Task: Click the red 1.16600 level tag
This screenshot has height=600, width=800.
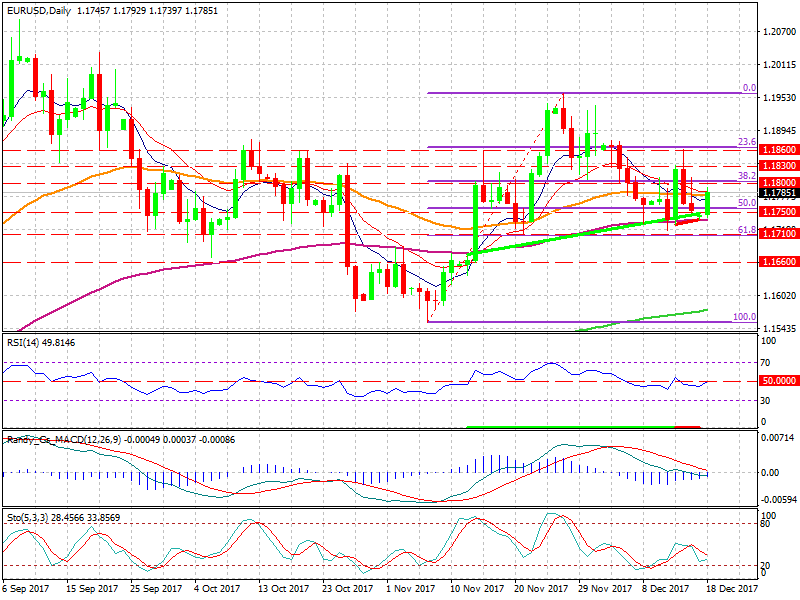Action: [x=779, y=262]
